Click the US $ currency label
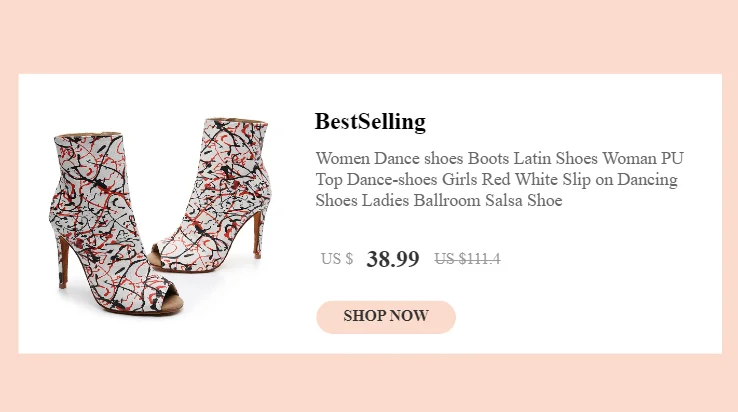 [336, 259]
